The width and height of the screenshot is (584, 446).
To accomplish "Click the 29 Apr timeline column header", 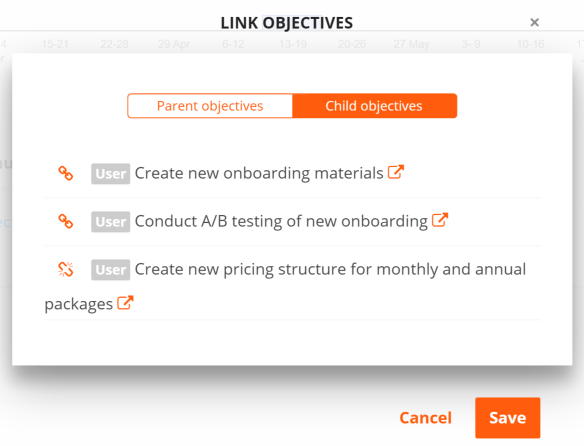I will point(174,44).
